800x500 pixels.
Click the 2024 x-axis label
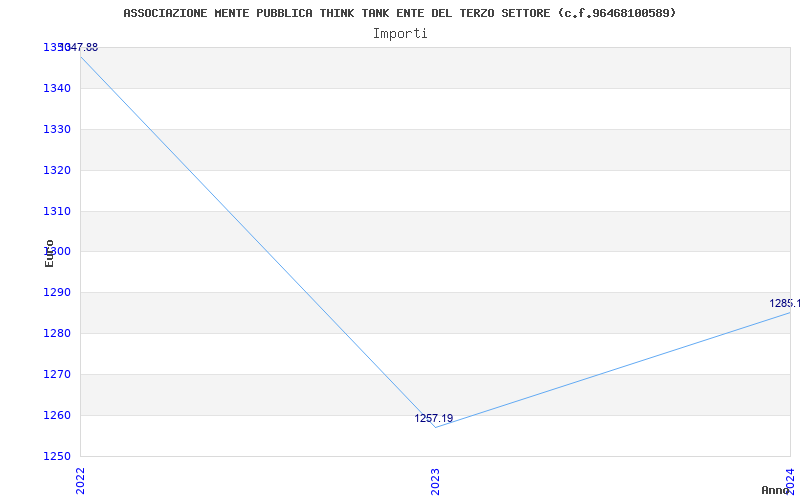[790, 480]
